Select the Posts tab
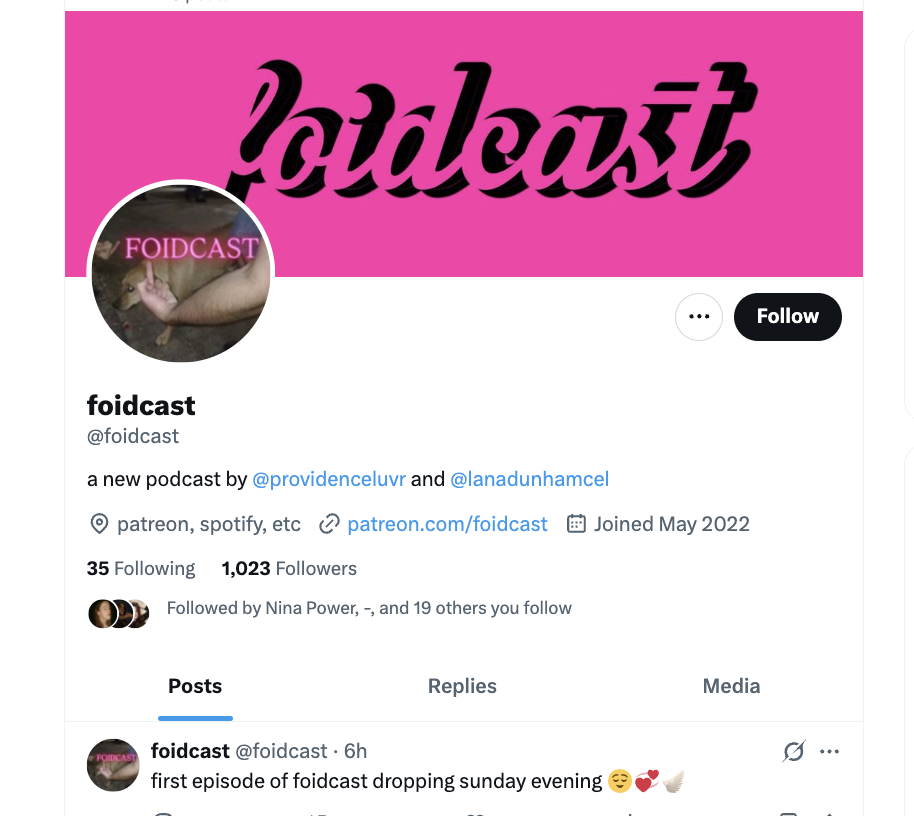Viewport: 914px width, 816px height. [x=195, y=686]
